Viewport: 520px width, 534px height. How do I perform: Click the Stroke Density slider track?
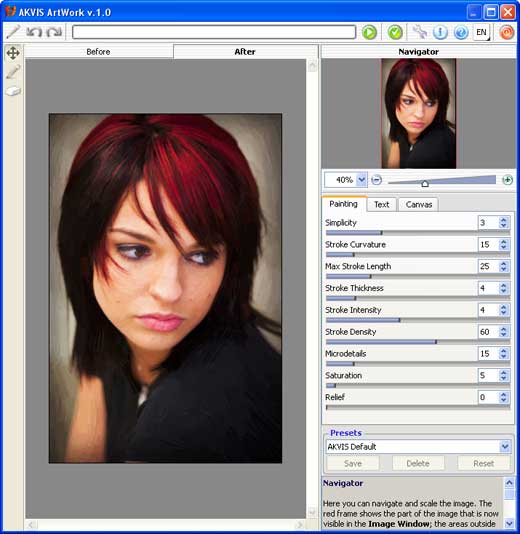(417, 342)
